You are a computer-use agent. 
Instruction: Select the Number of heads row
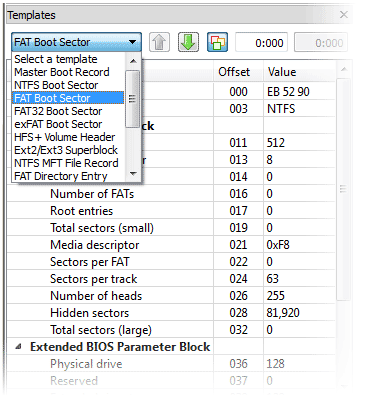[x=171, y=296]
